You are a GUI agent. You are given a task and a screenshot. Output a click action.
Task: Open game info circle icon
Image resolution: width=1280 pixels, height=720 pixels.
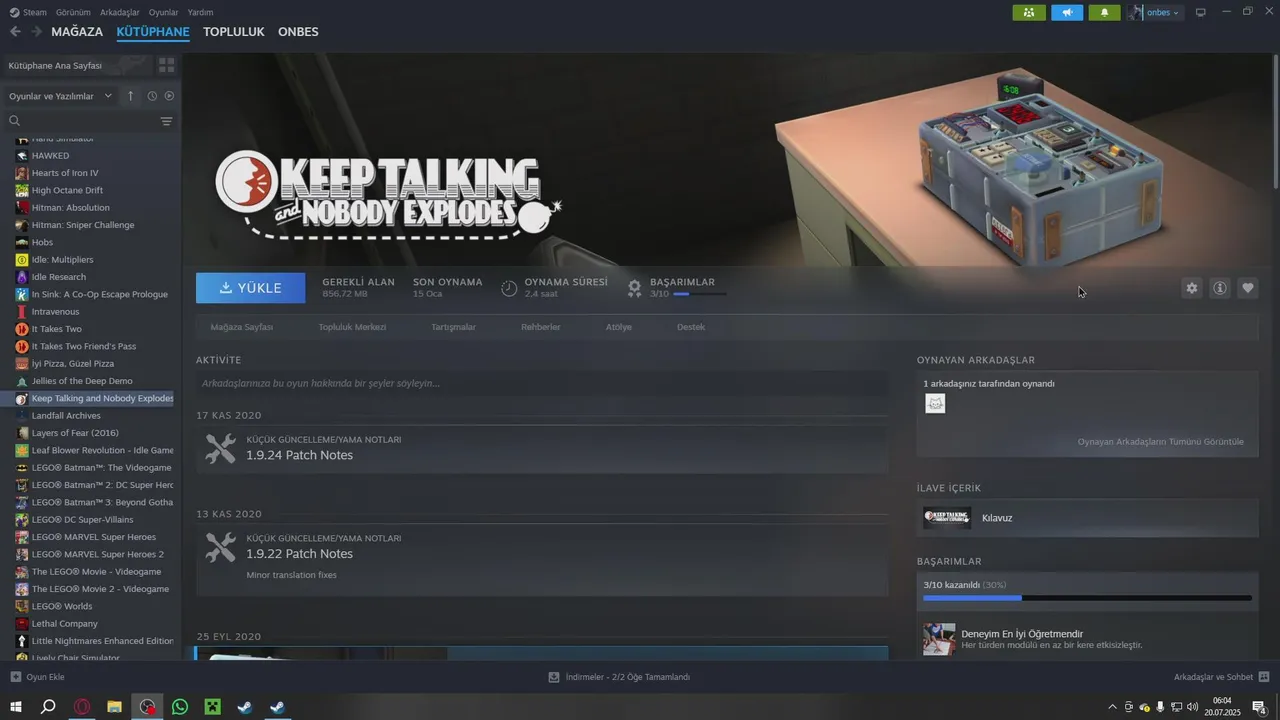click(1220, 288)
